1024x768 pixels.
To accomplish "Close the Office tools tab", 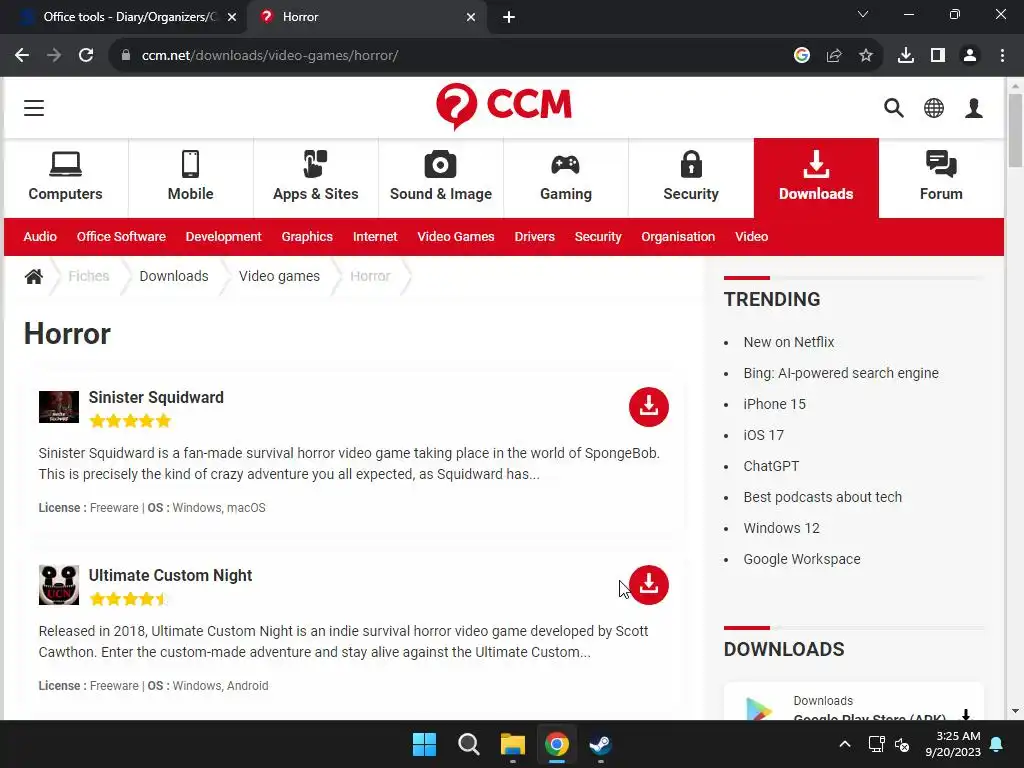I will (232, 17).
